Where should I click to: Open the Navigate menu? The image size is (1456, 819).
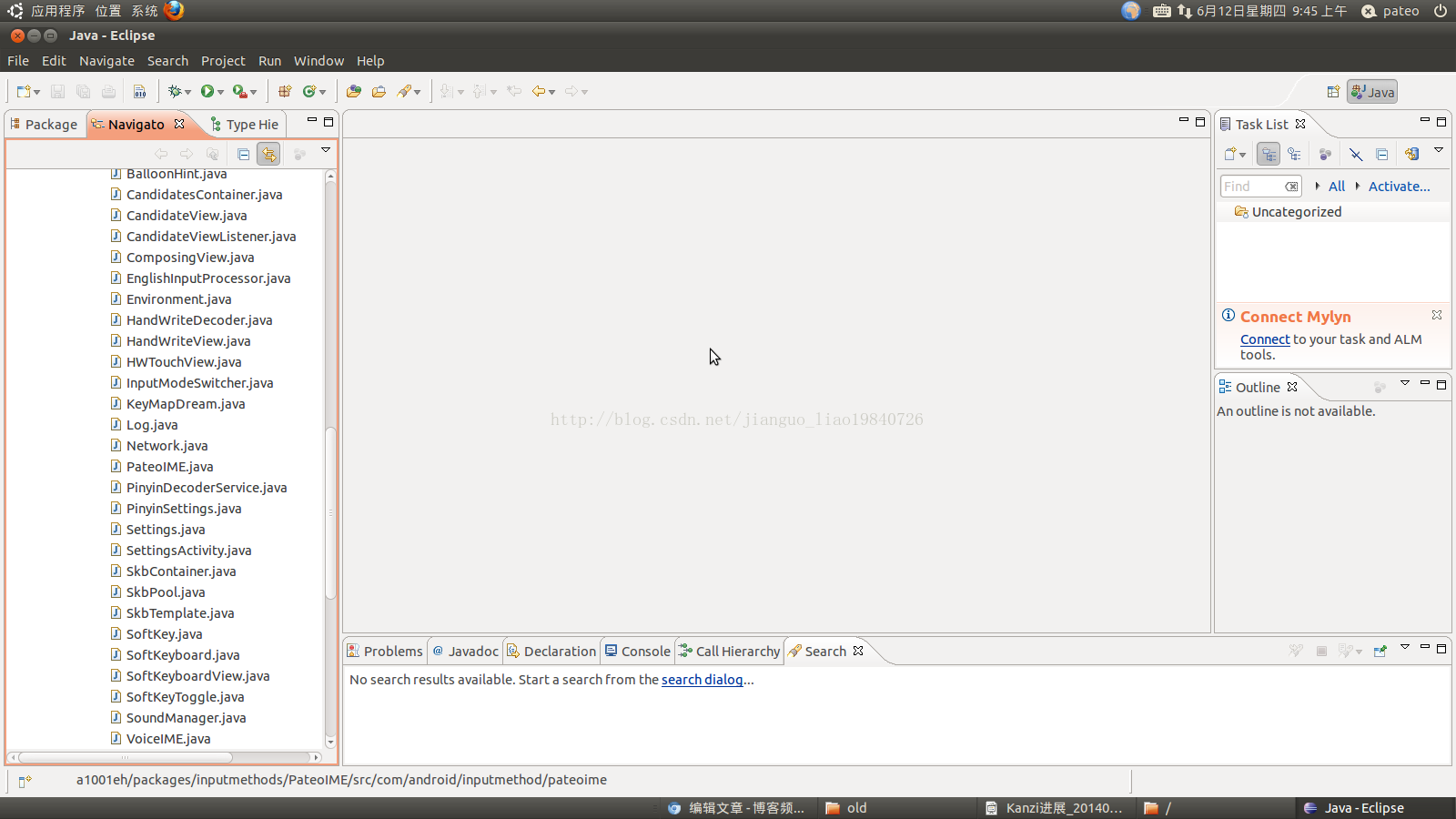click(x=106, y=61)
